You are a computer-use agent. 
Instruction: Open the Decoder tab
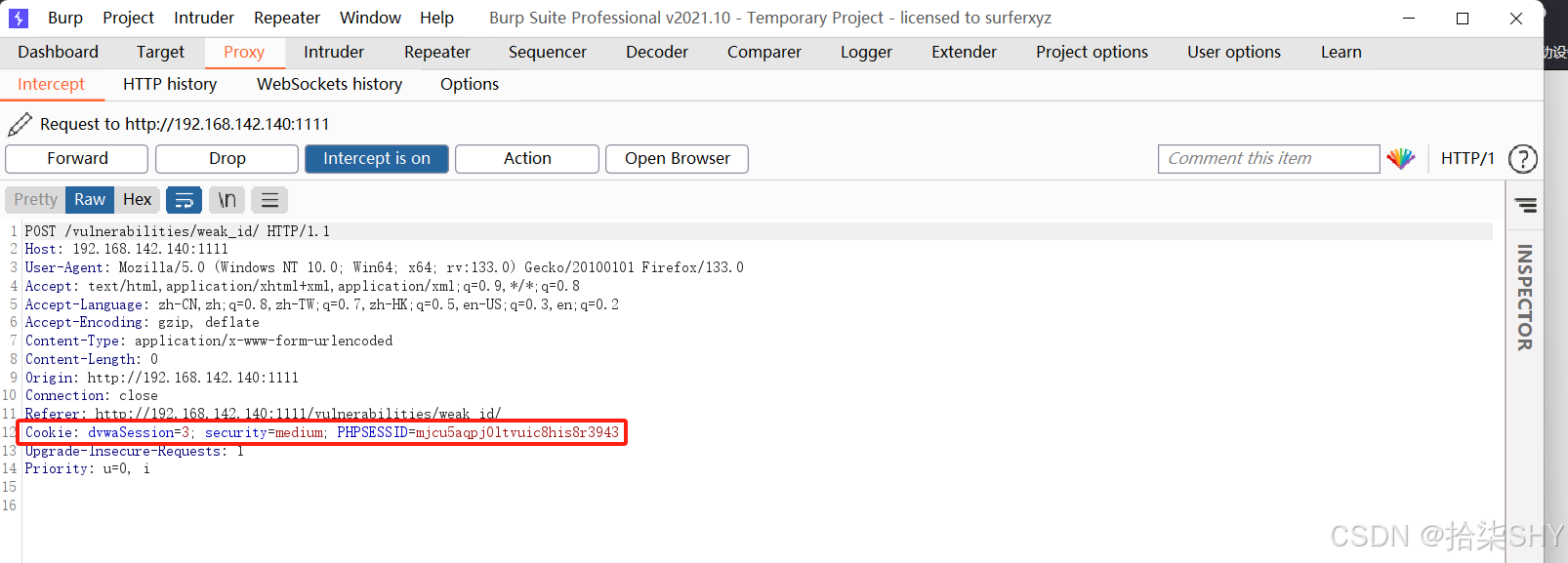[x=657, y=52]
